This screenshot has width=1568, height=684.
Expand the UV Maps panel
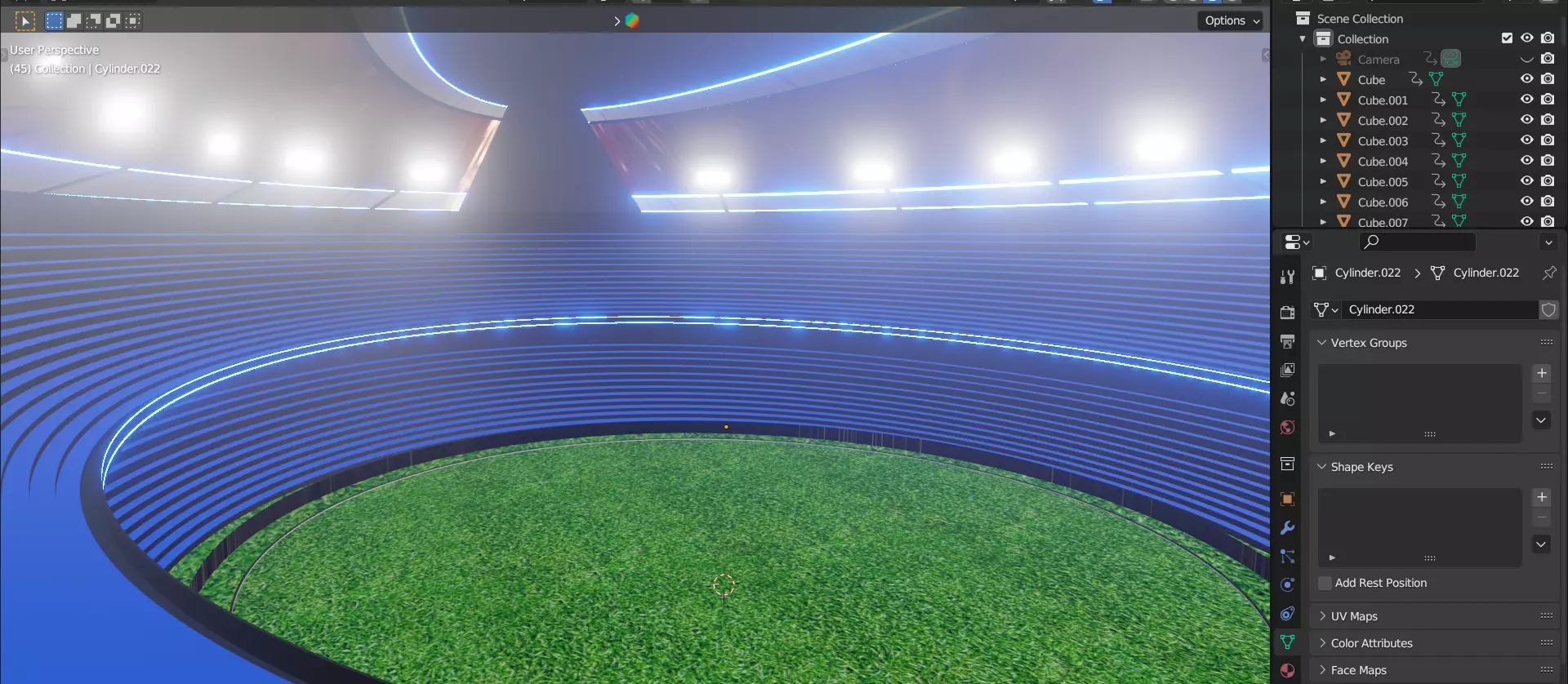(x=1321, y=616)
